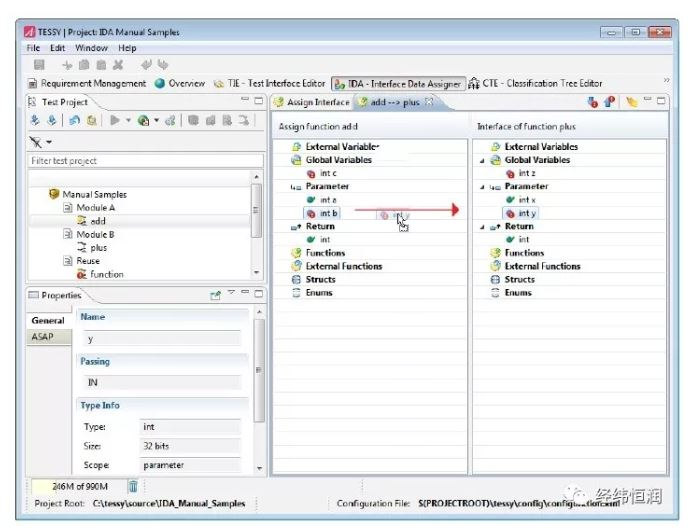
Task: Select IDA - Interface Data Assigner perspective
Action: 398,84
